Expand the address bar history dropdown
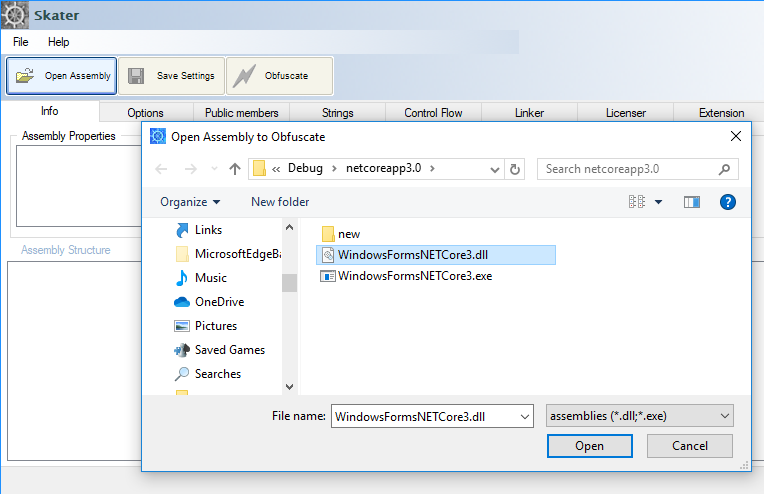The height and width of the screenshot is (494, 764). pos(495,170)
